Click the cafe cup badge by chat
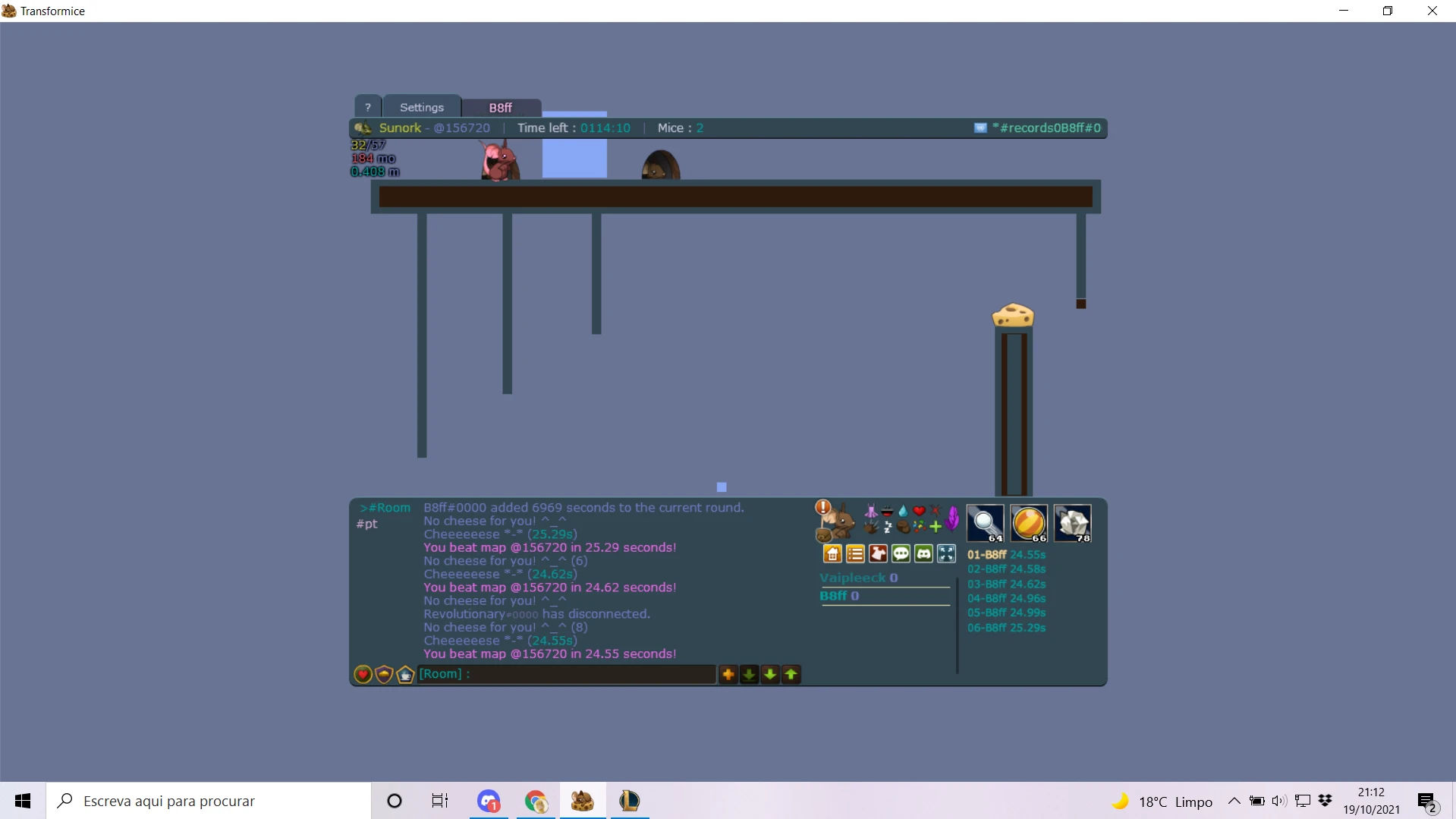The height and width of the screenshot is (819, 1456). [405, 674]
